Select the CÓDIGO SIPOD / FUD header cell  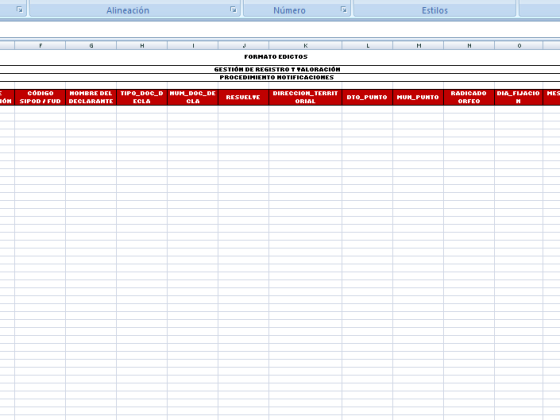tap(40, 97)
